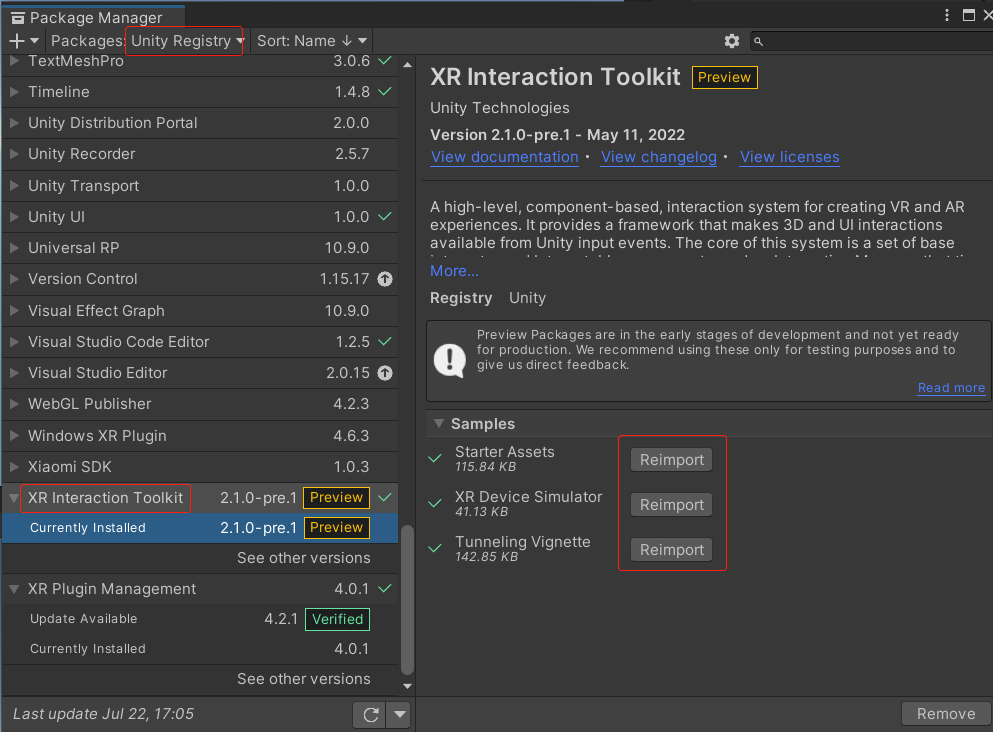Image resolution: width=993 pixels, height=732 pixels.
Task: Reimport the XR Device Simulator sample
Action: (x=671, y=505)
